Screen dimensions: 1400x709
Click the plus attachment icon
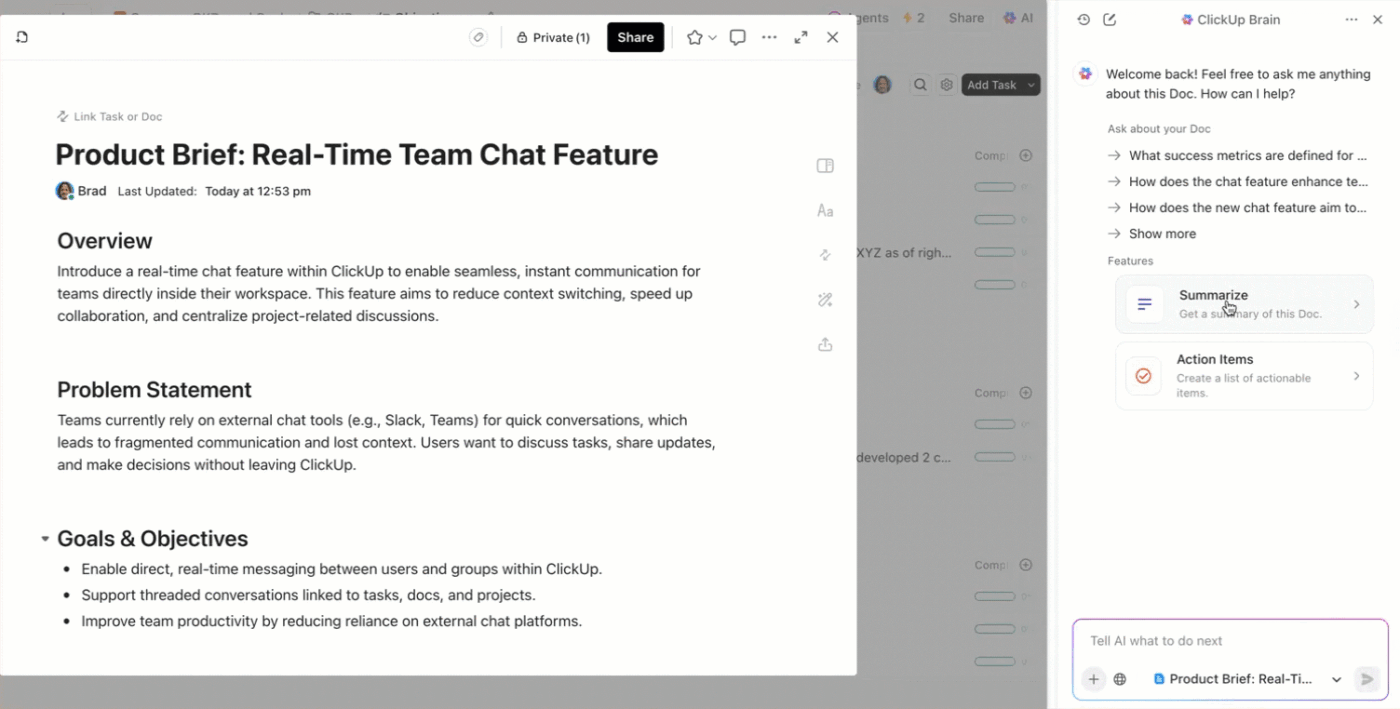[1093, 679]
